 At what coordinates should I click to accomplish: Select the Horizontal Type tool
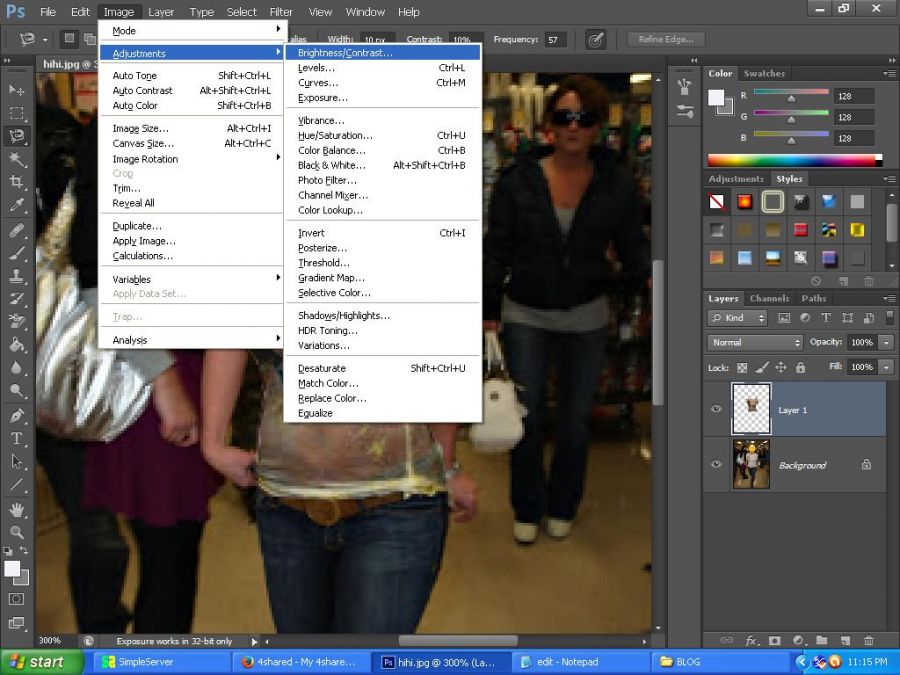pos(17,439)
